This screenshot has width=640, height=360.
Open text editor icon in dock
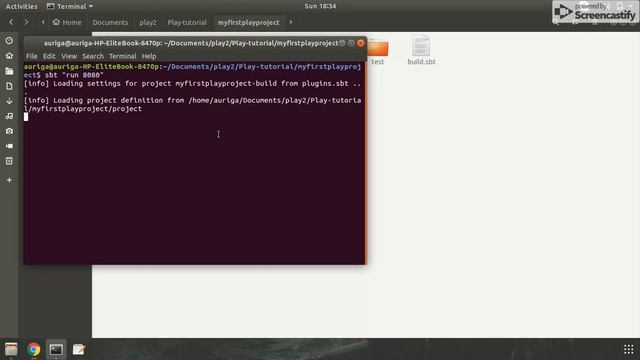pyautogui.click(x=78, y=349)
